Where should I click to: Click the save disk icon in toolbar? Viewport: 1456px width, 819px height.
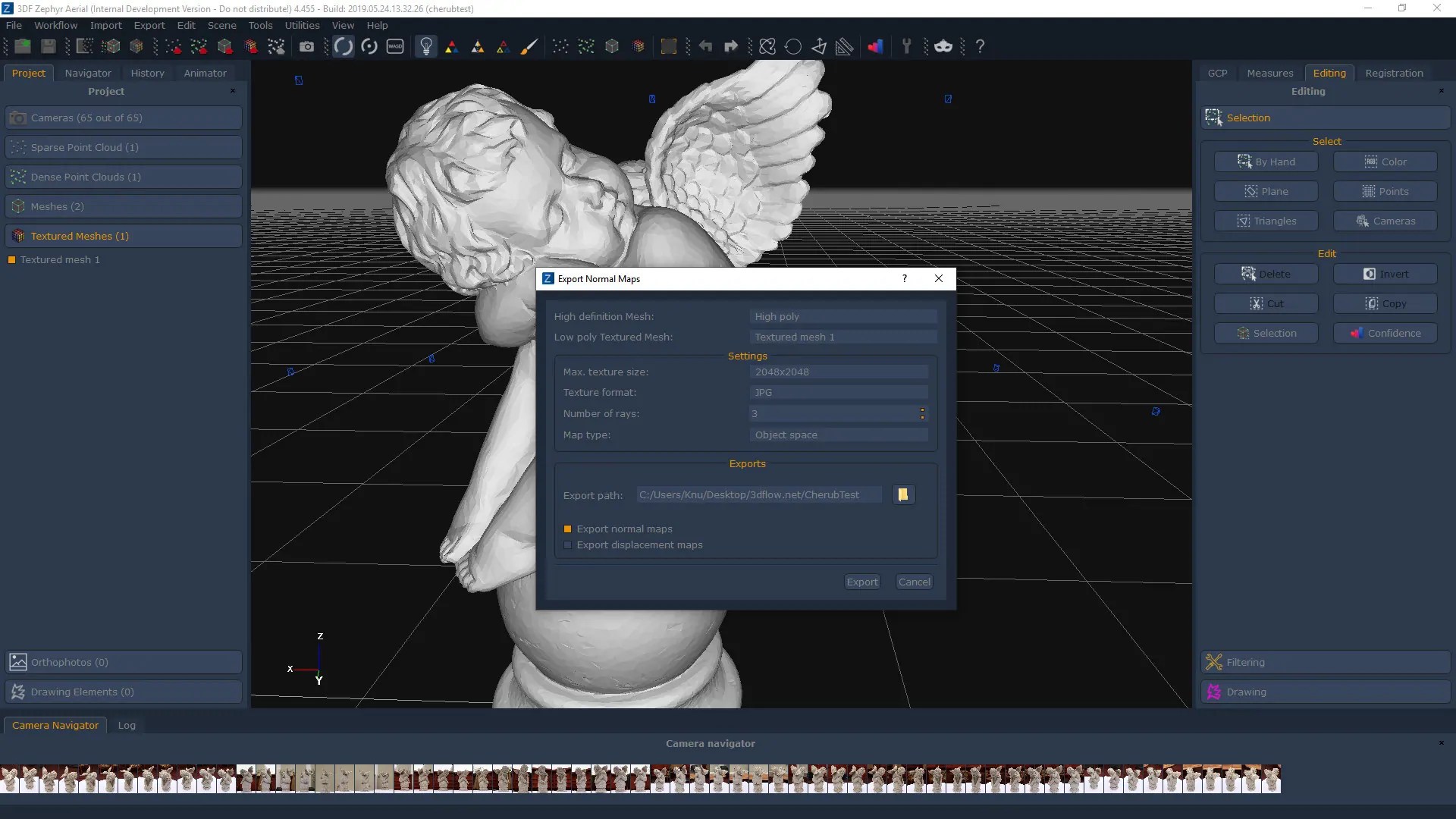[x=49, y=47]
